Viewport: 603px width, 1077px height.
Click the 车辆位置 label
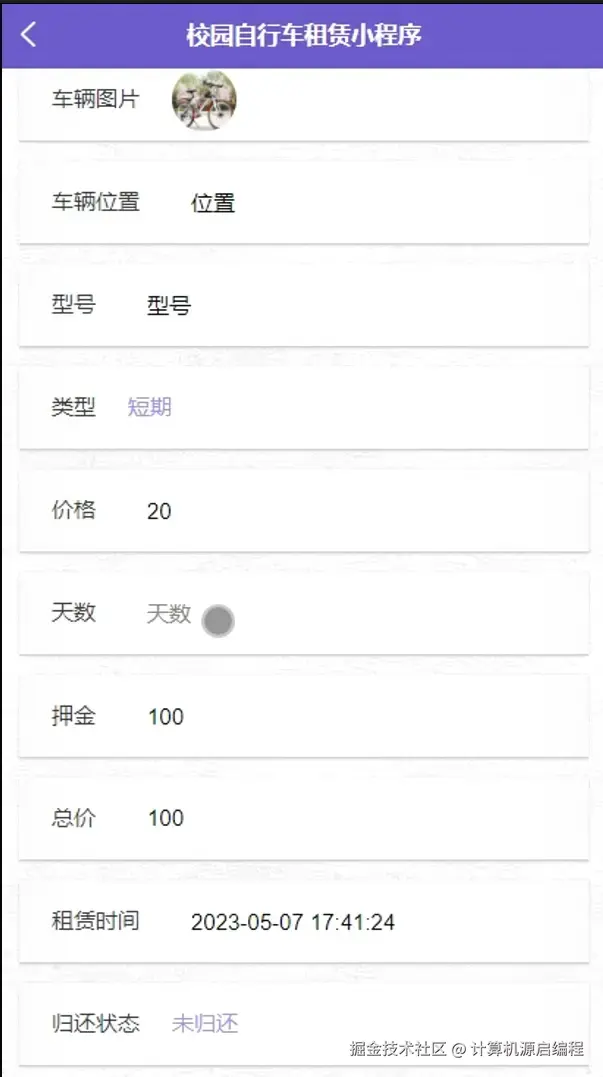pyautogui.click(x=96, y=202)
